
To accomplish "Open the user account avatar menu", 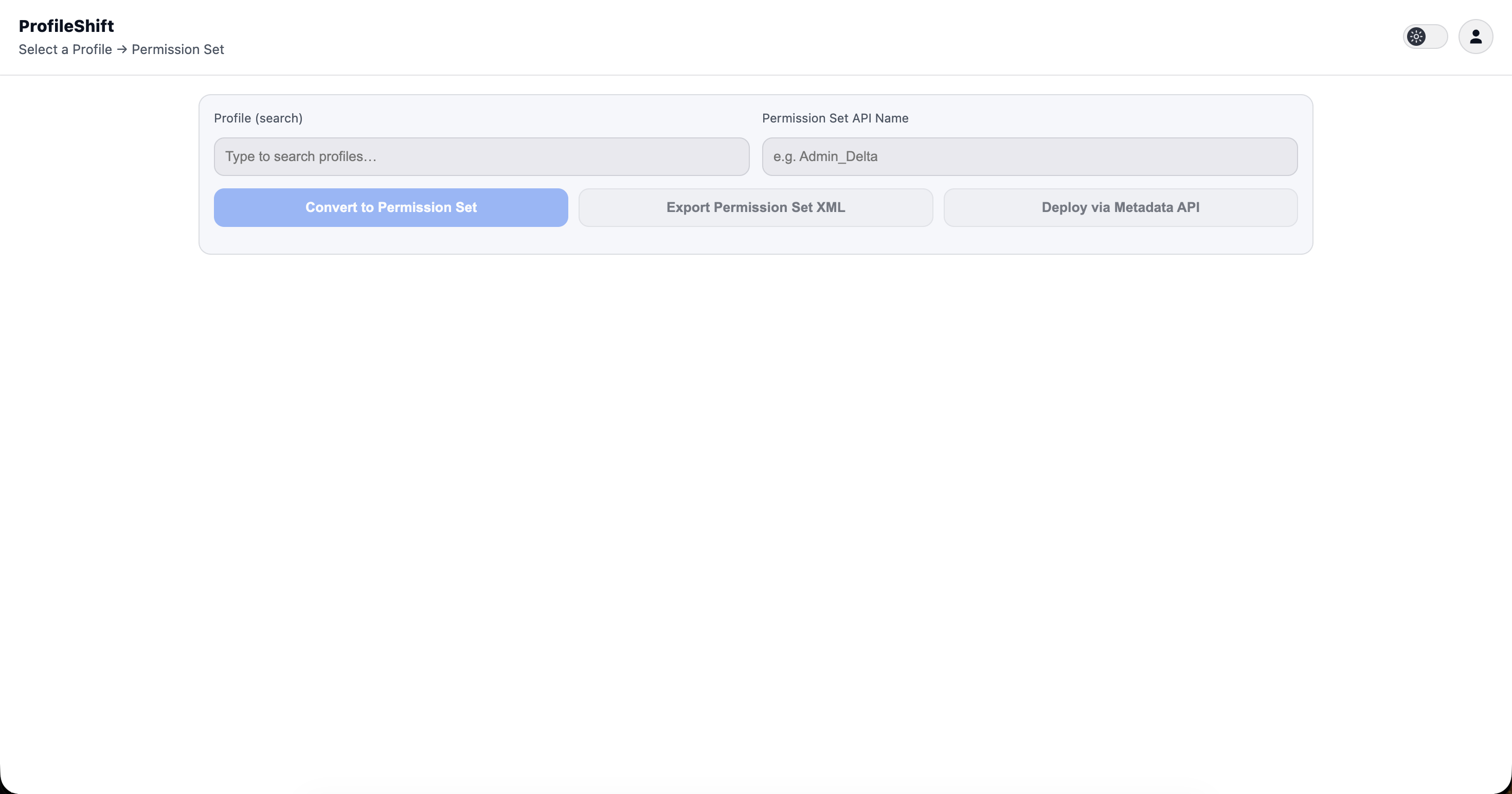I will point(1475,37).
